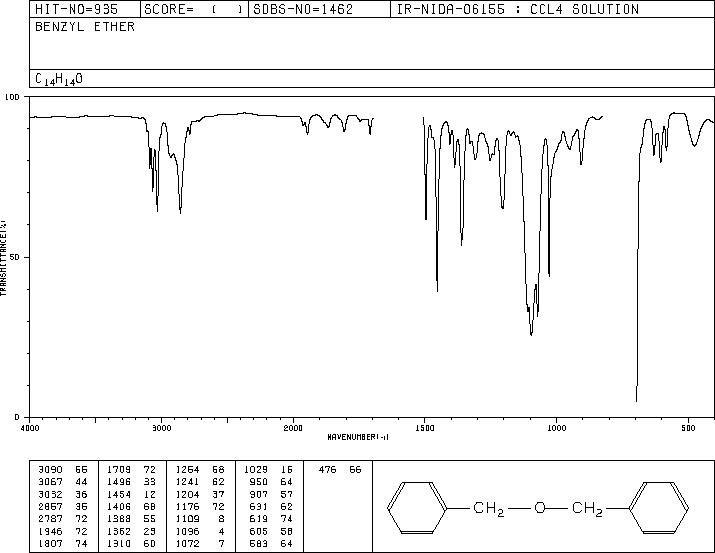Click the left benzene ring in structure
Screen dimensions: 715x553
coord(417,507)
